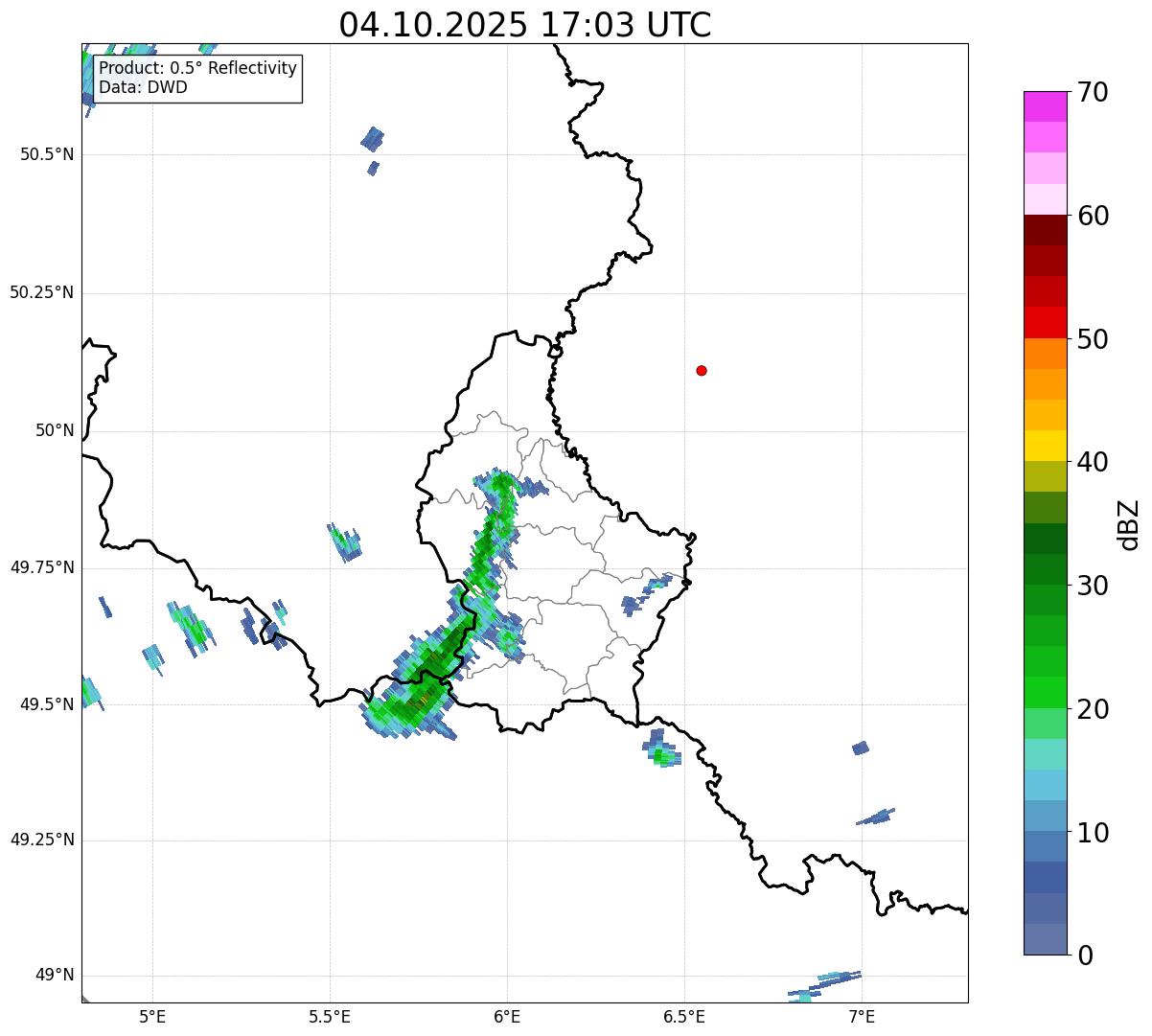Click the 10 tick on colorbar

pos(1093,833)
